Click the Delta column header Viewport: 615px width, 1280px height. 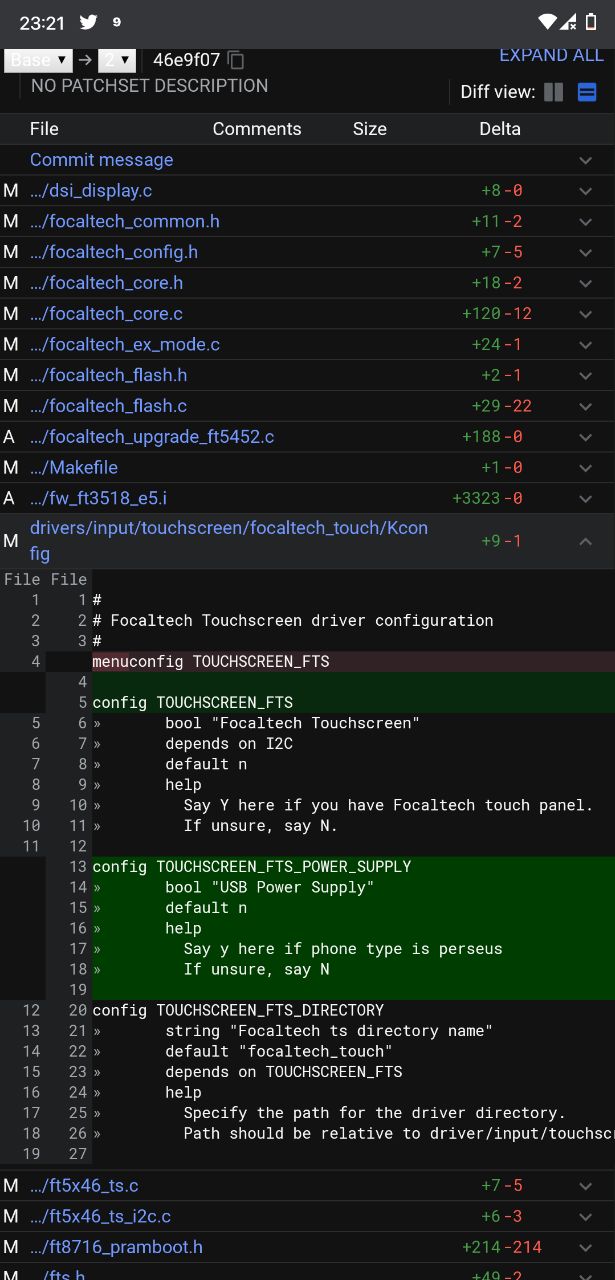point(500,129)
